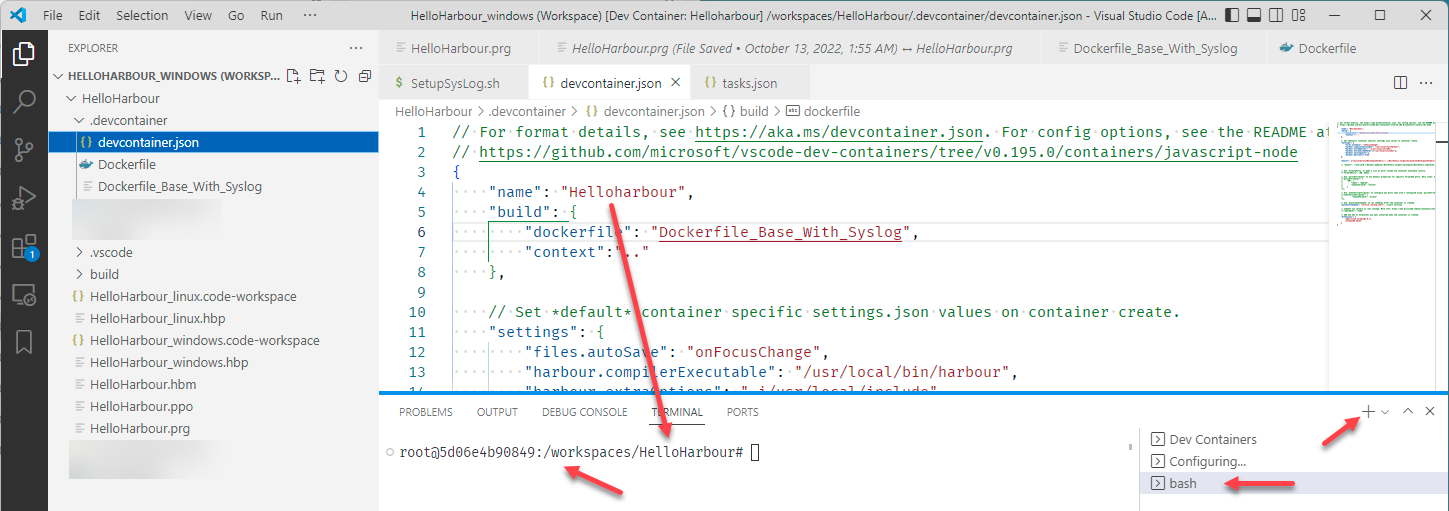Open the launch profile dropdown beside plus
This screenshot has height=511, width=1449.
pos(1385,412)
